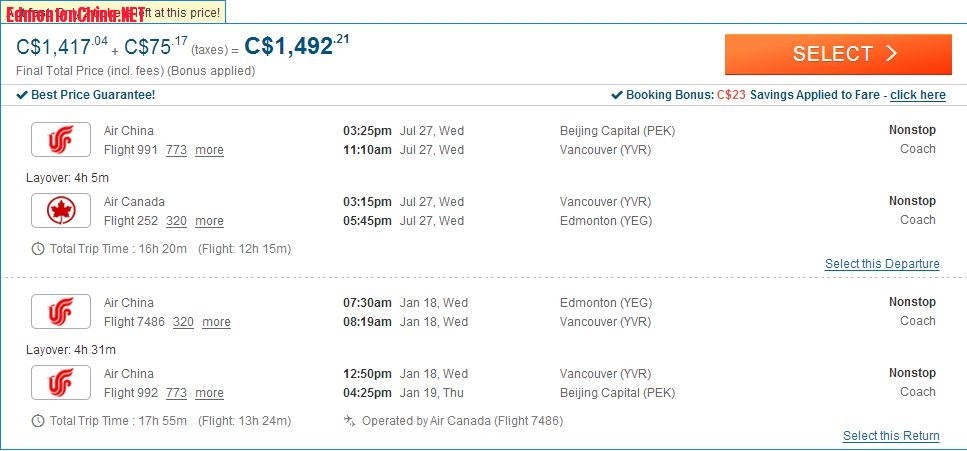Expand 'more' details for Flight 992
The height and width of the screenshot is (451, 967).
pos(210,393)
